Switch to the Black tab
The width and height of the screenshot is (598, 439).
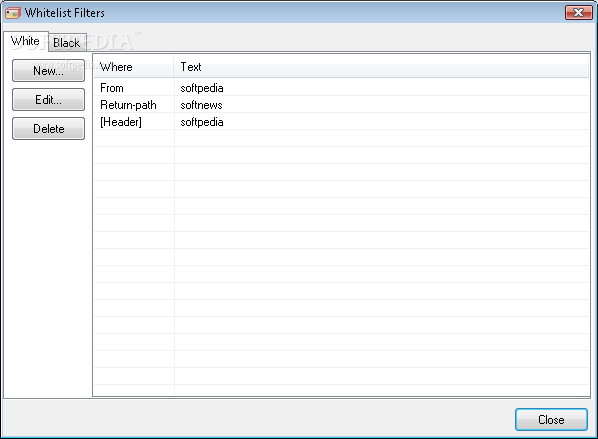(67, 43)
